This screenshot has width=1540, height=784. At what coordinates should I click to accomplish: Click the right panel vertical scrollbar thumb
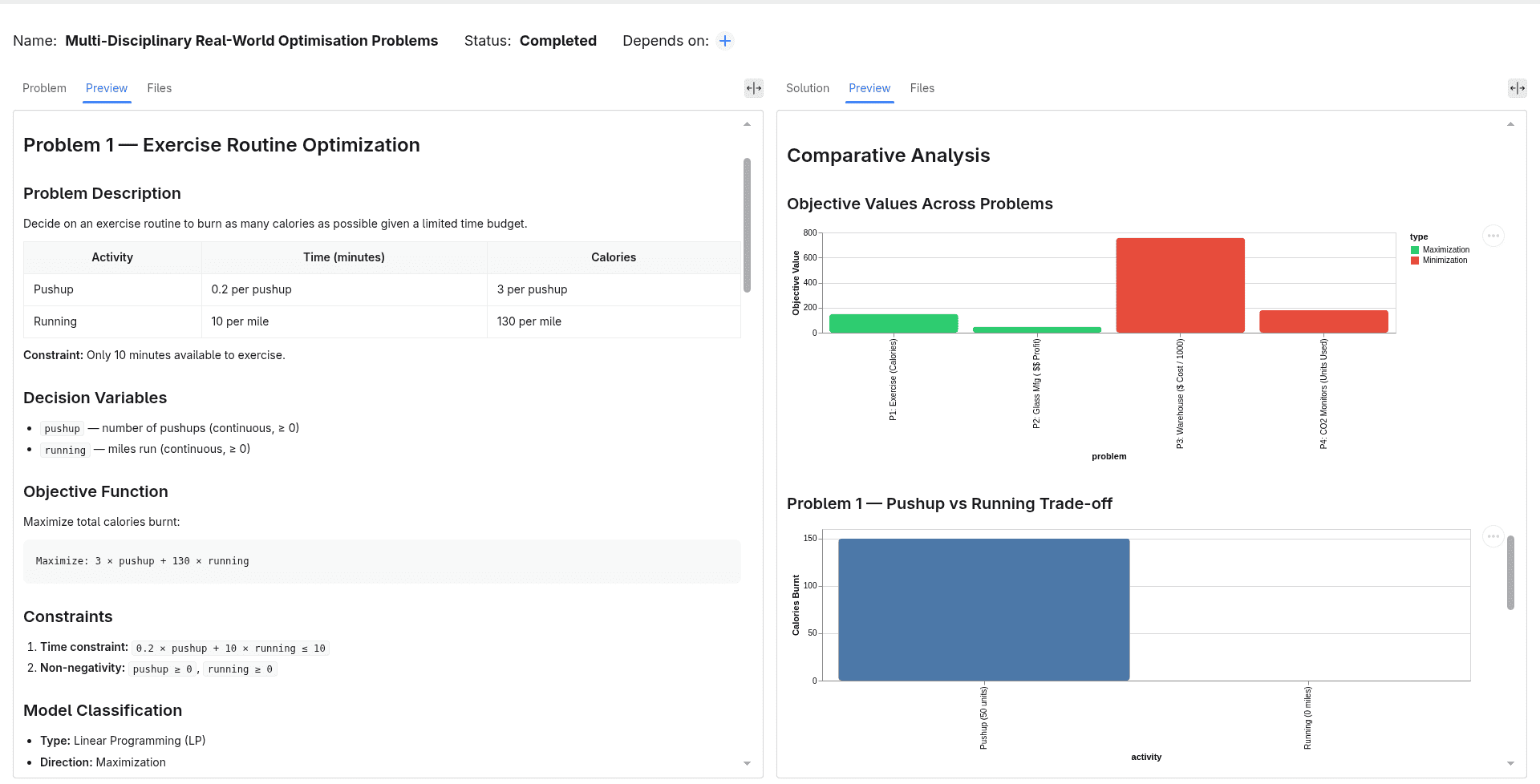[x=1510, y=572]
